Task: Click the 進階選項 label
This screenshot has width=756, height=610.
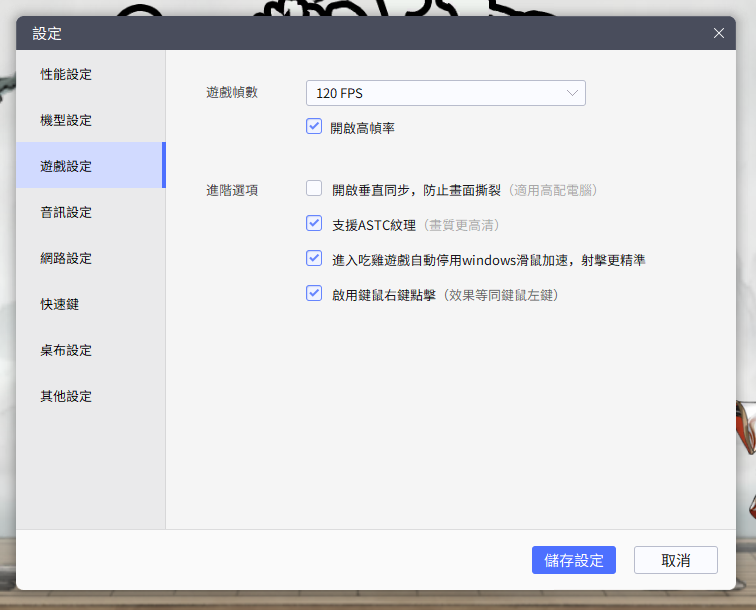Action: coord(232,190)
